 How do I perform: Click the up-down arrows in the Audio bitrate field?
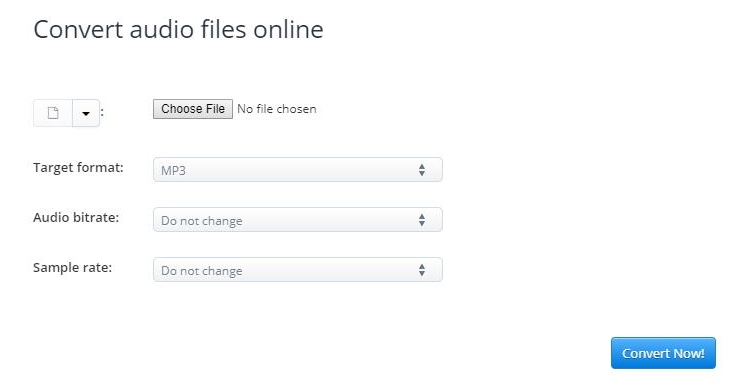422,220
